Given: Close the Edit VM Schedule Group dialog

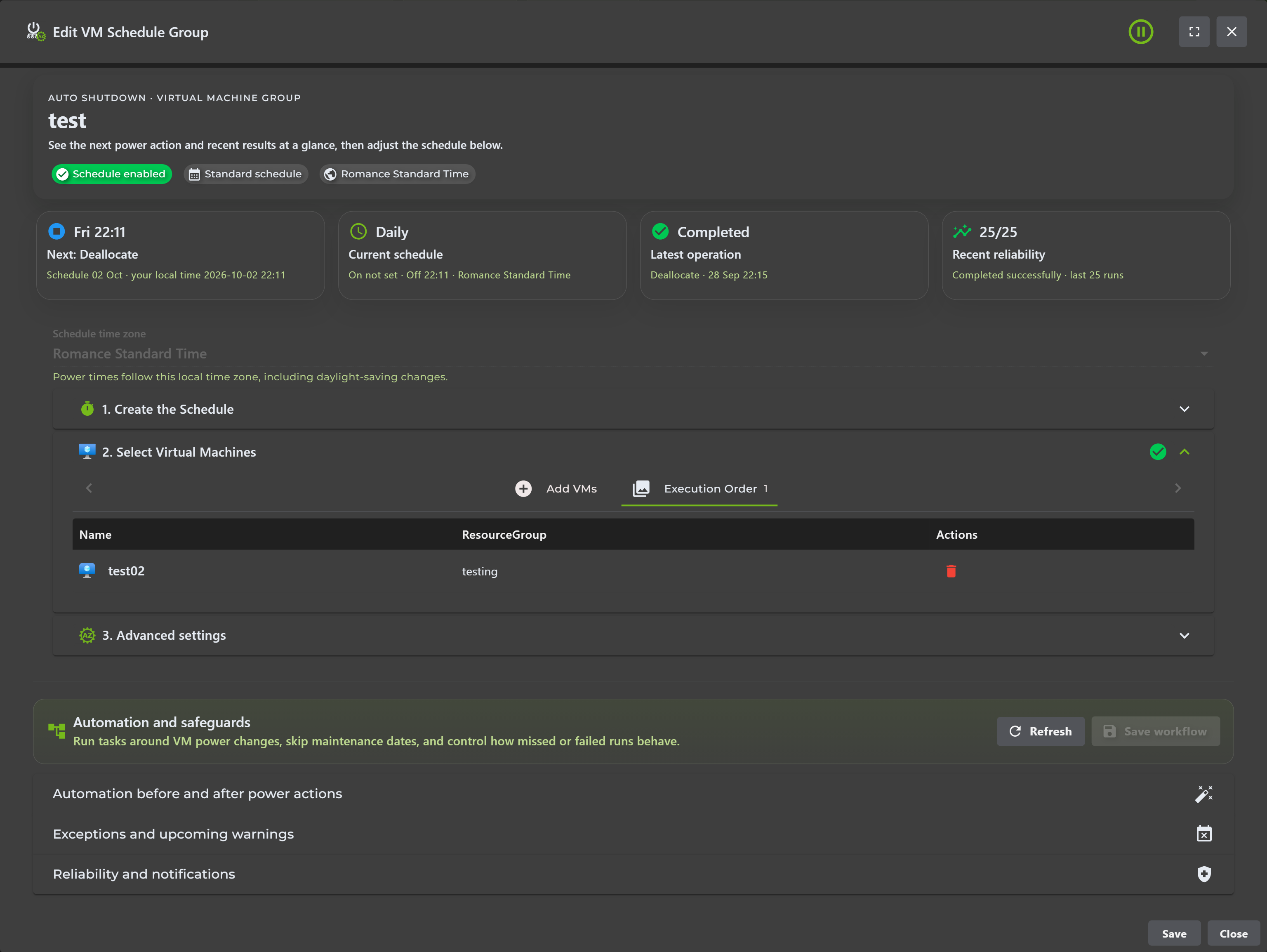Looking at the screenshot, I should pyautogui.click(x=1232, y=31).
